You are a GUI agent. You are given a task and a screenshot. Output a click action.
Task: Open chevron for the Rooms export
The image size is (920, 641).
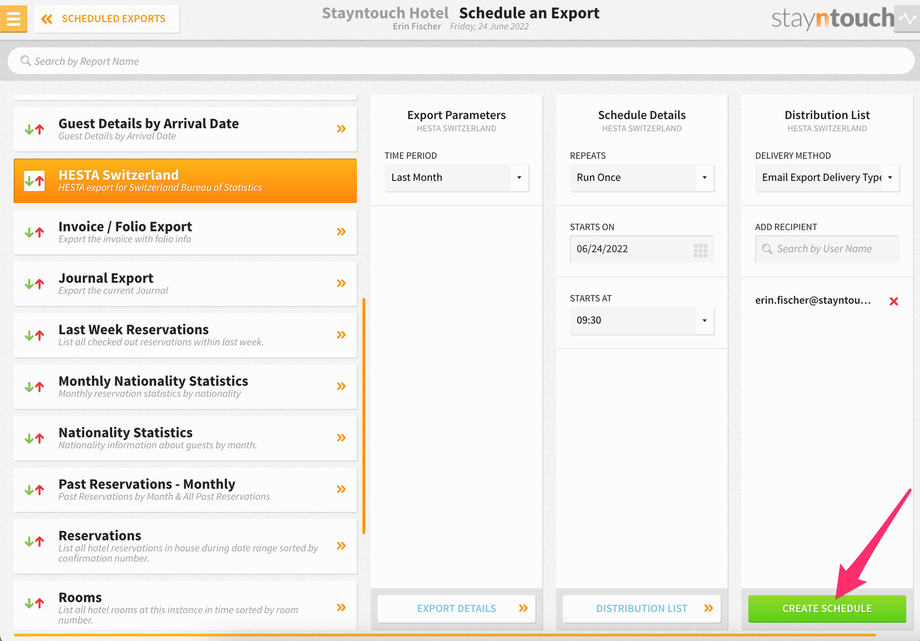point(341,608)
